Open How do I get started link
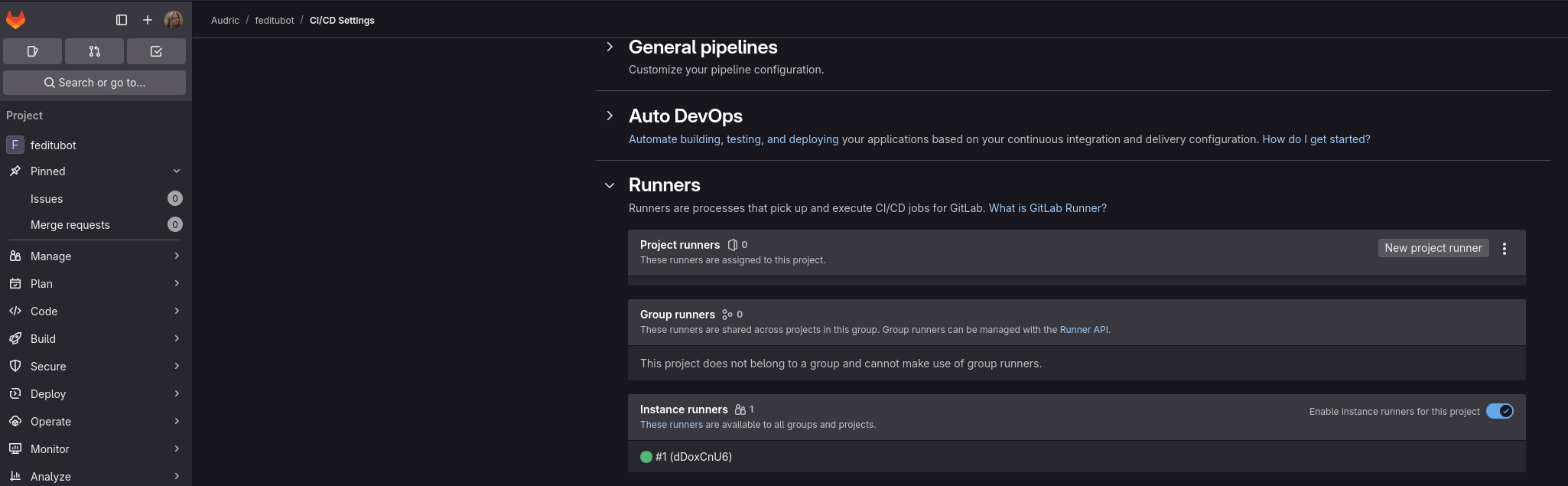 pos(1316,139)
